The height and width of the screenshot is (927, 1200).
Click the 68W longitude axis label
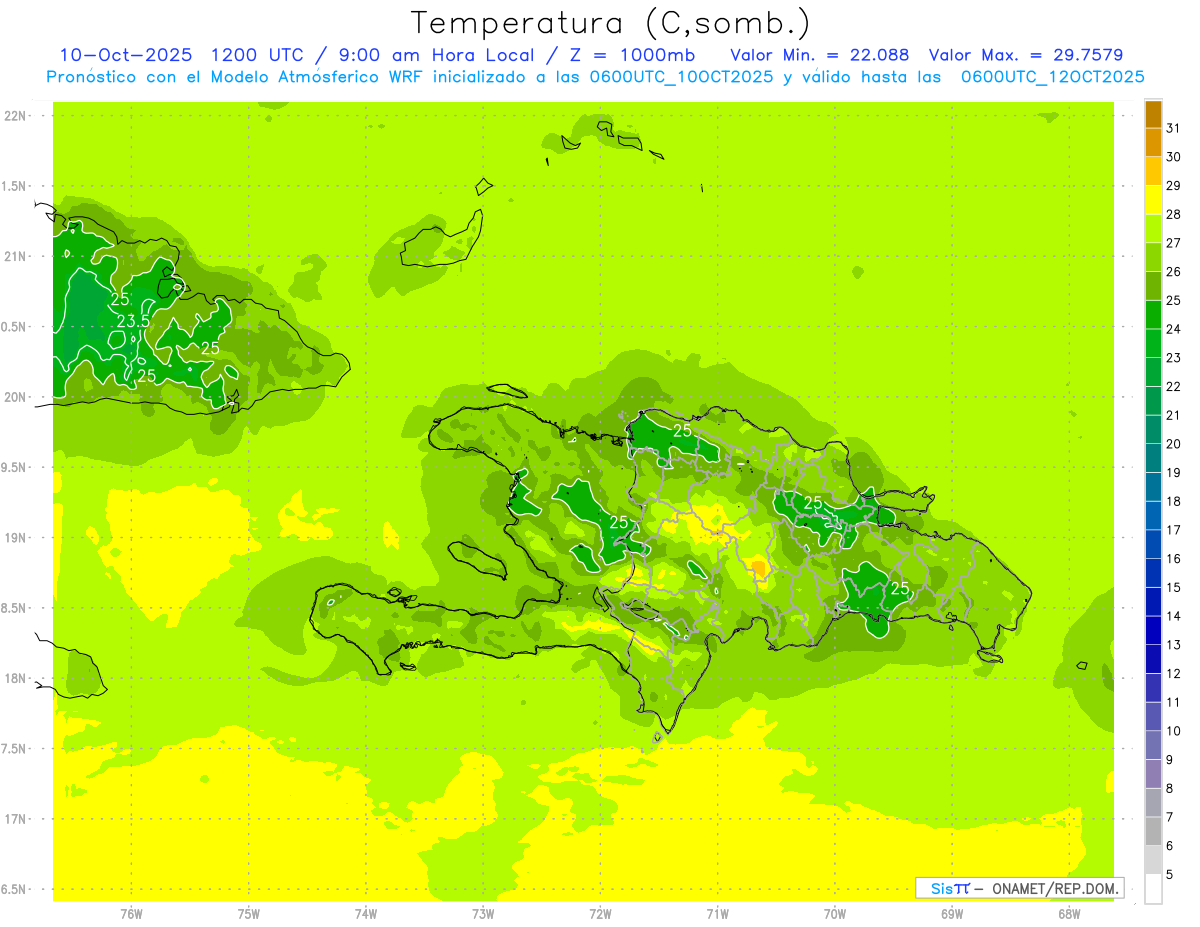[x=1068, y=913]
